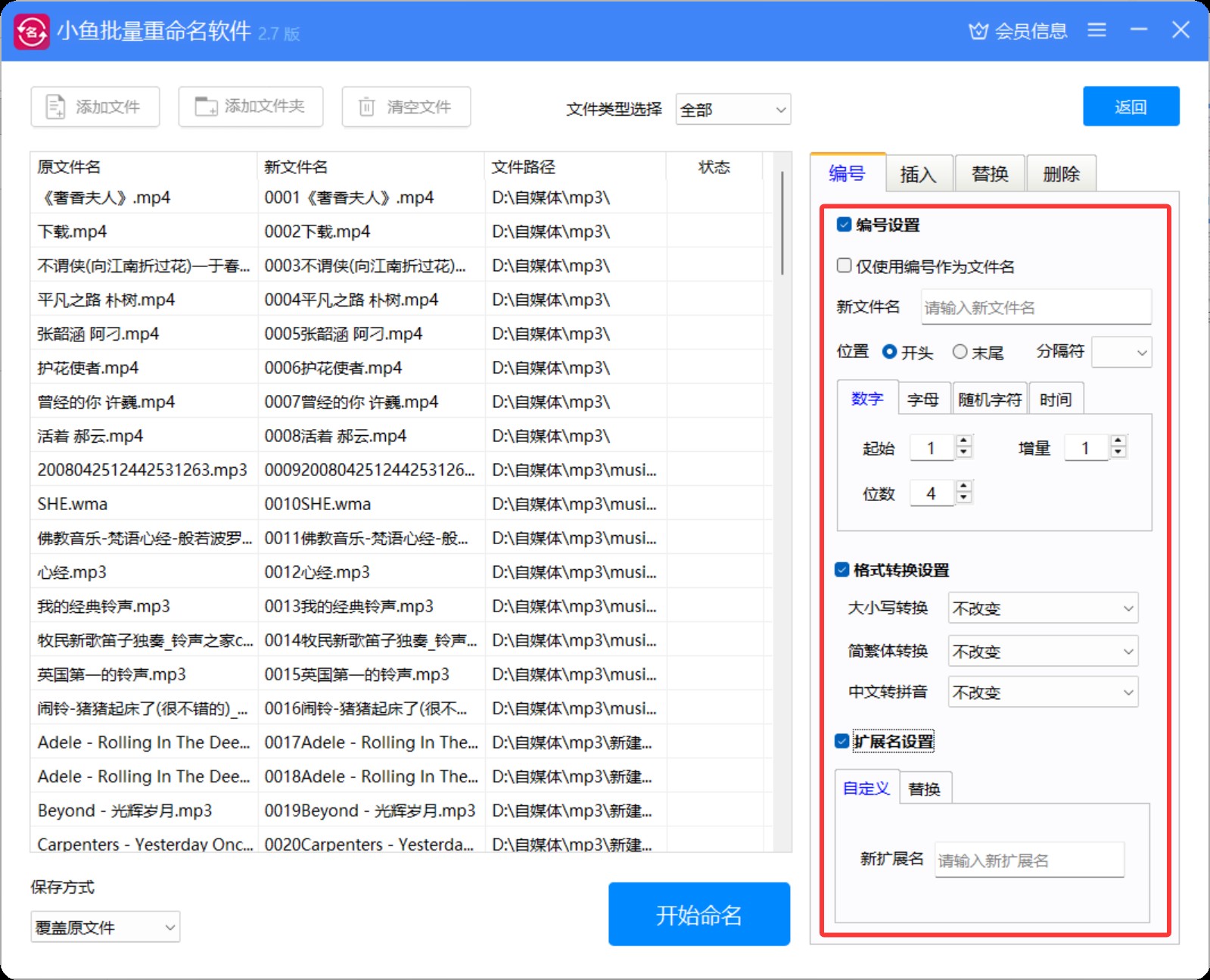Select the 末尾 position radio button
The image size is (1210, 980).
[x=960, y=352]
